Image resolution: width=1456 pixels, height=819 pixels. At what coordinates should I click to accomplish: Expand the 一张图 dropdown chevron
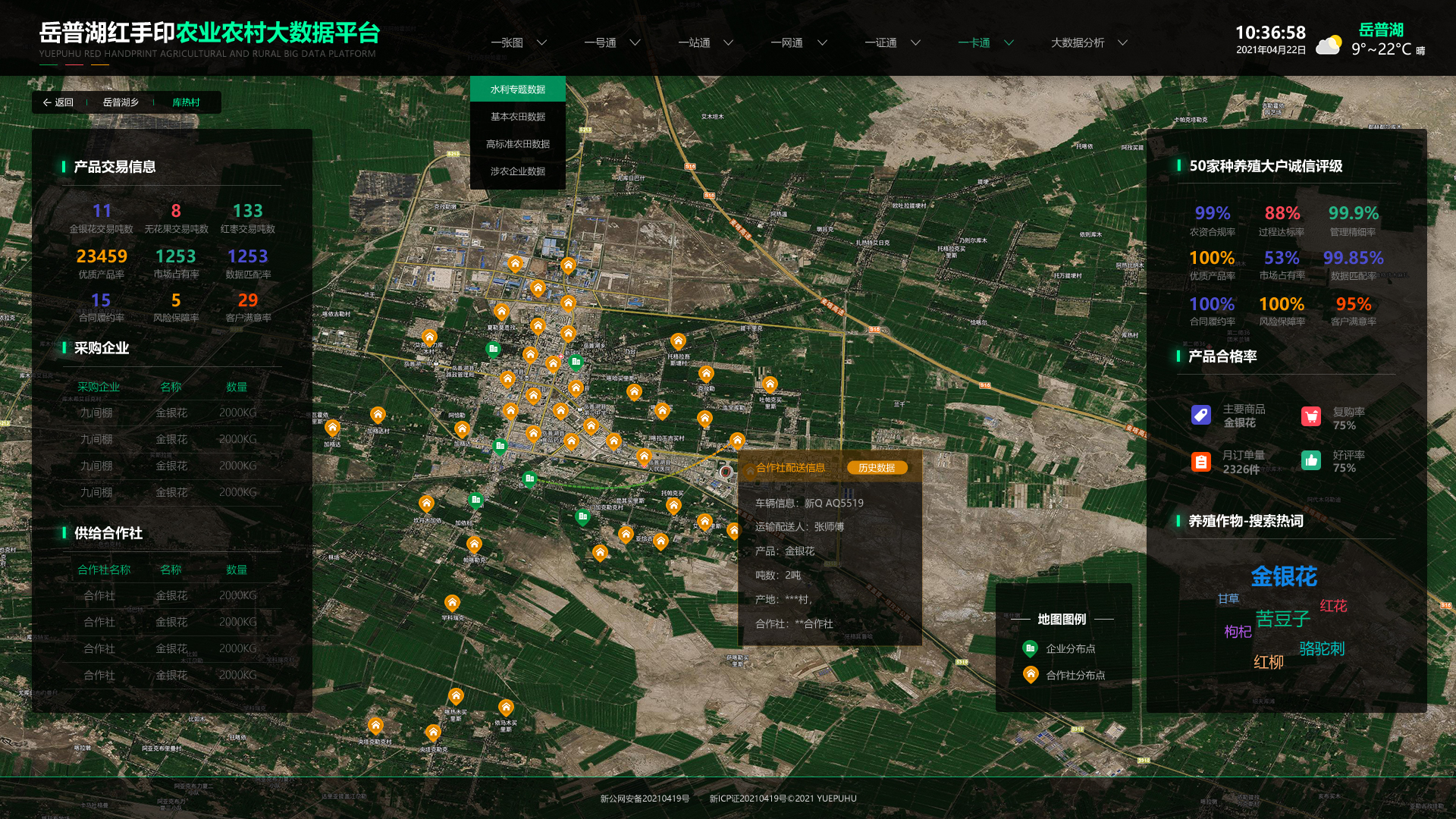(542, 42)
